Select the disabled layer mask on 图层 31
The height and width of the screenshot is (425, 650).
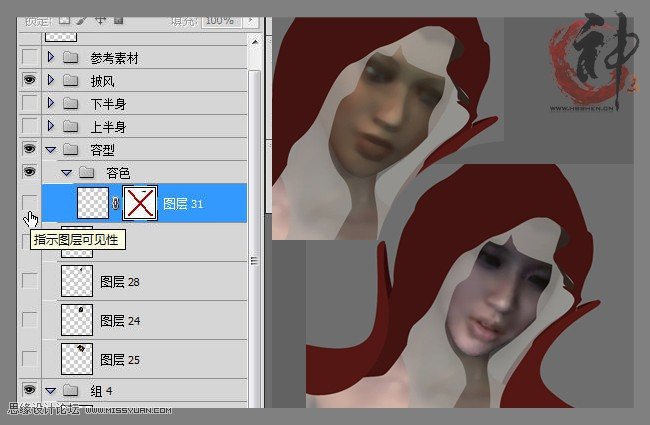tap(140, 203)
